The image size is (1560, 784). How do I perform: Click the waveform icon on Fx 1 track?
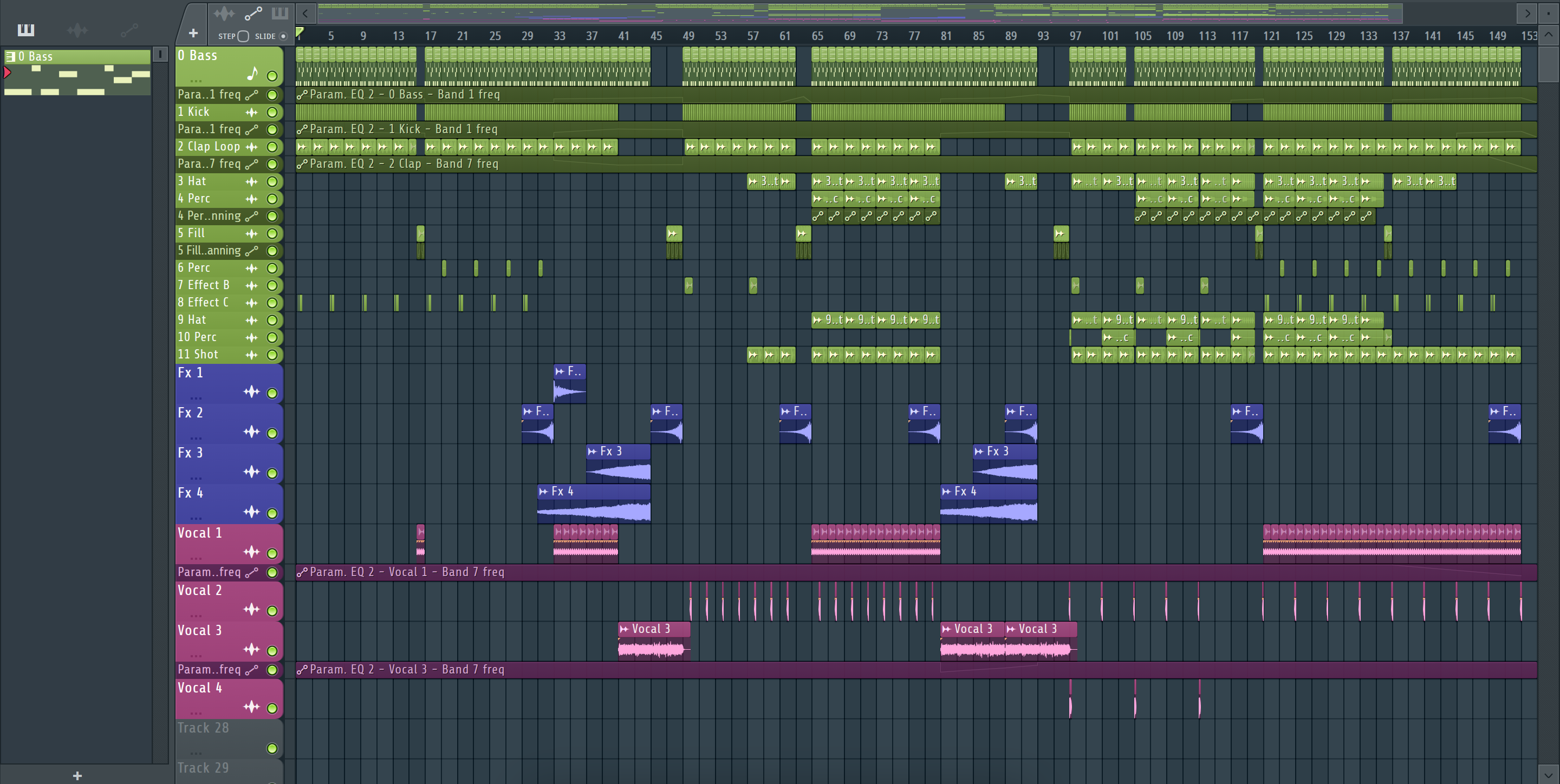(251, 393)
